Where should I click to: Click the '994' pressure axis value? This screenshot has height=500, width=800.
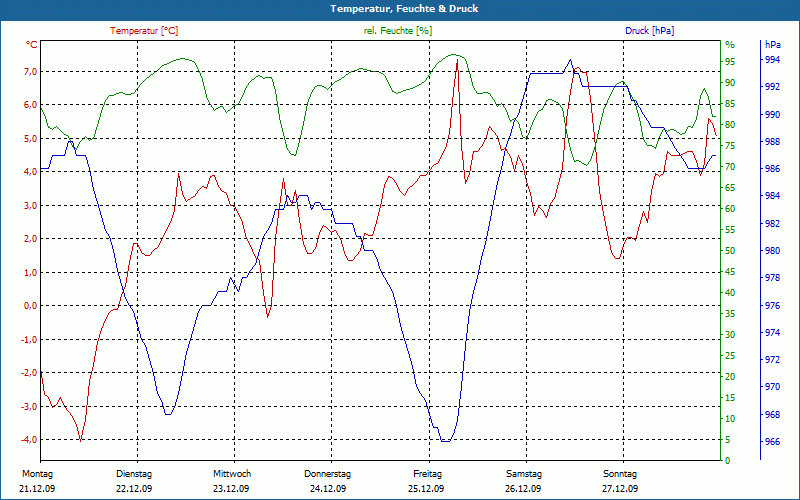(x=772, y=60)
